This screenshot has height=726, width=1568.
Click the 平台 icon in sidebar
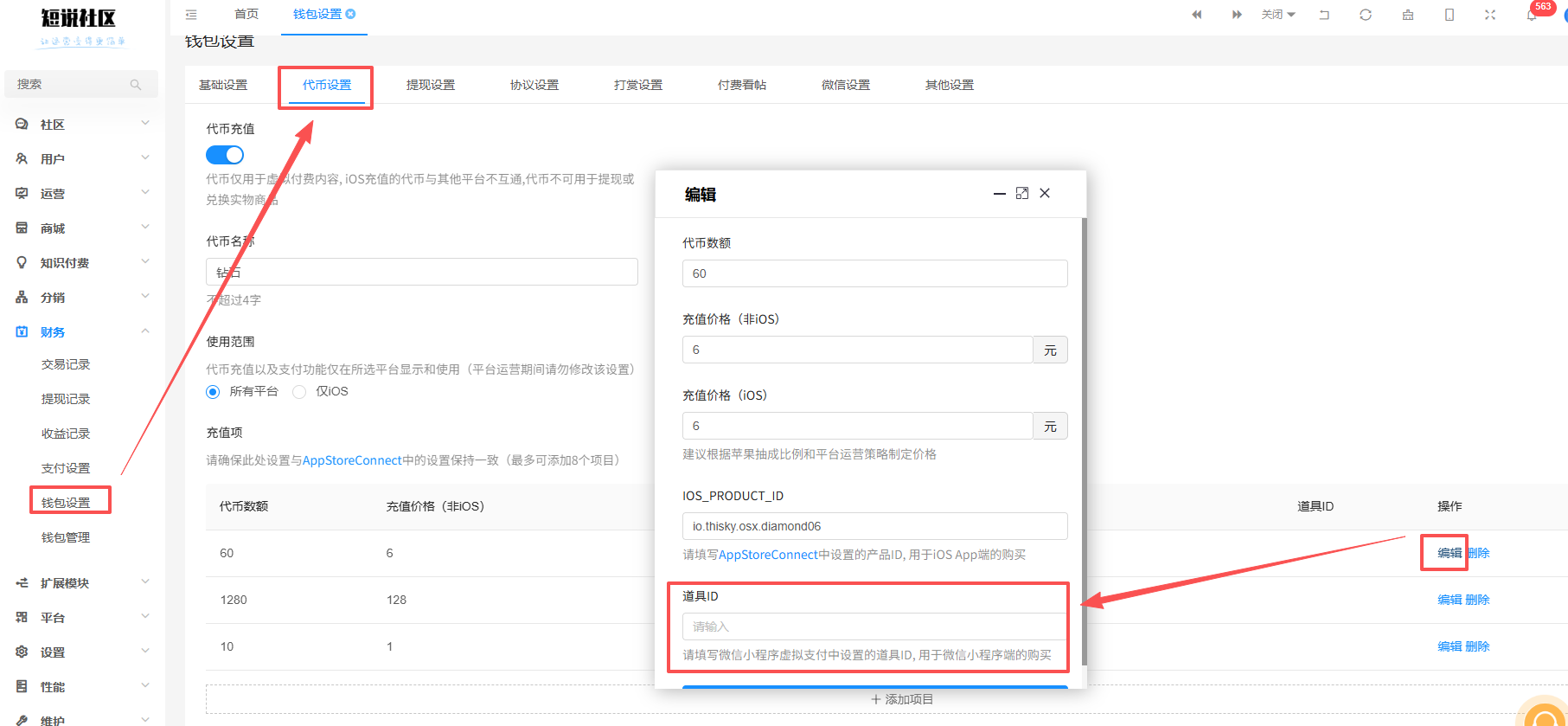click(22, 618)
